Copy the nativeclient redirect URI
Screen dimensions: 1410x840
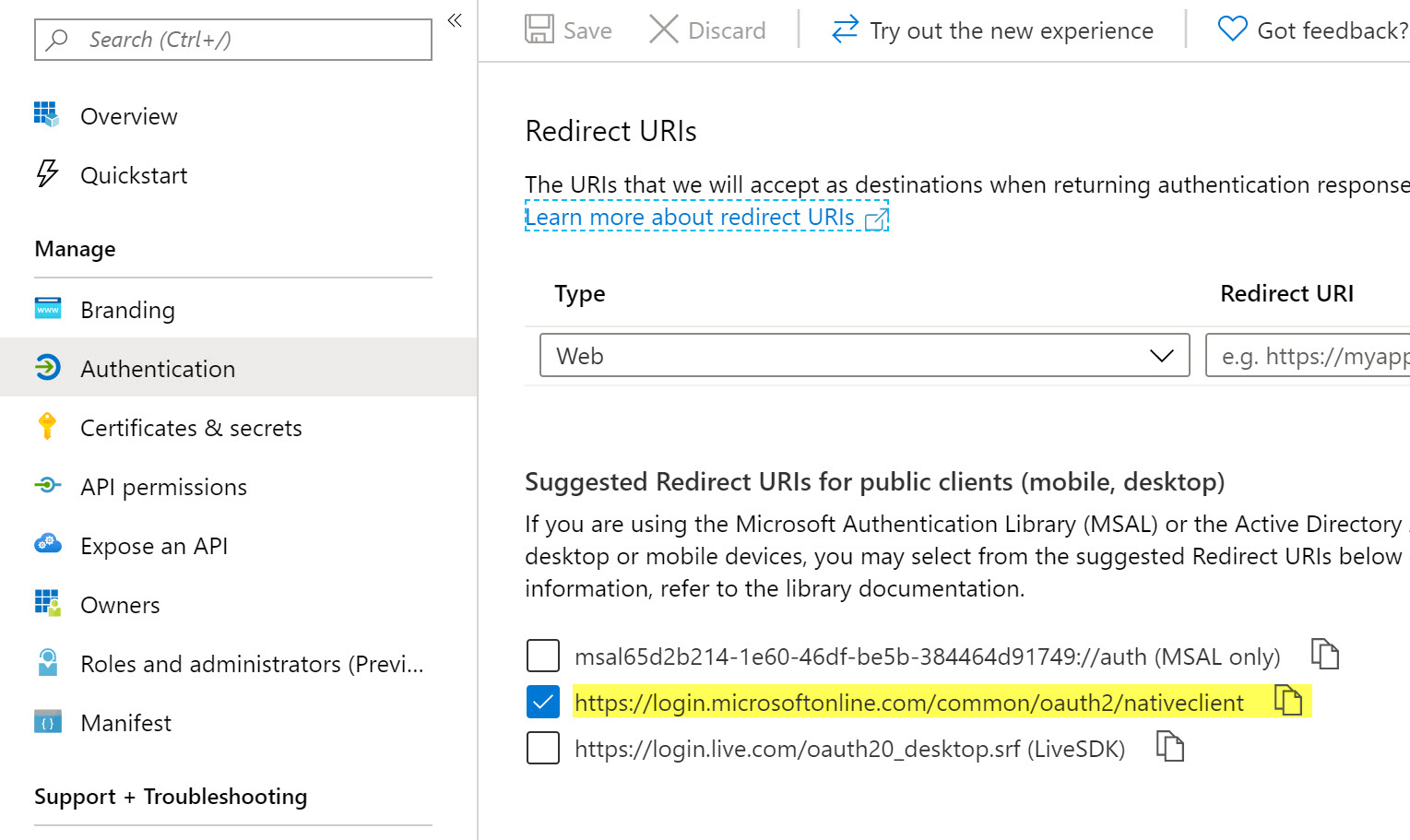1287,701
